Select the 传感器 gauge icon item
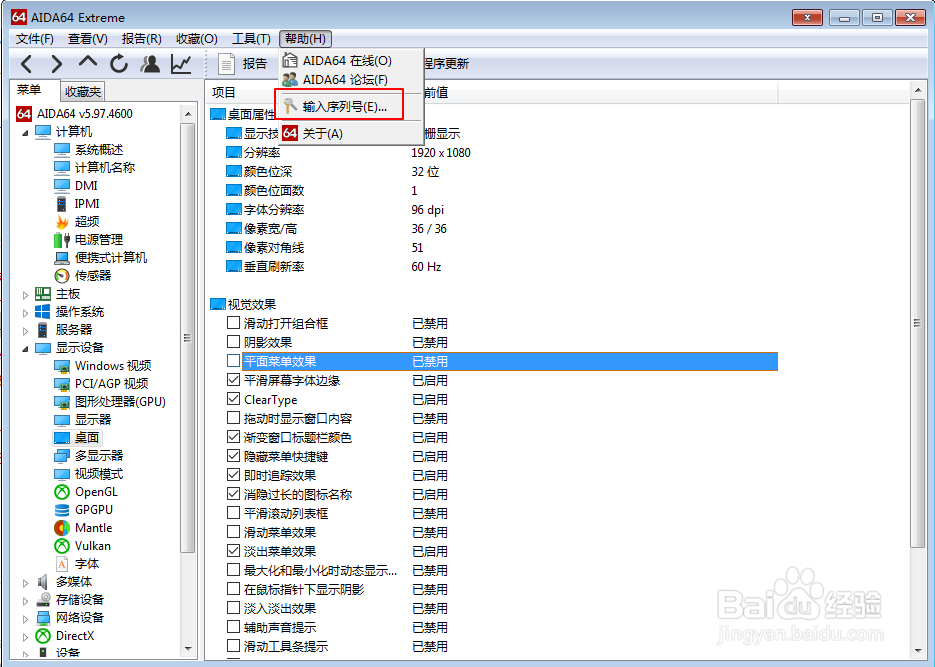This screenshot has height=667, width=935. point(82,275)
